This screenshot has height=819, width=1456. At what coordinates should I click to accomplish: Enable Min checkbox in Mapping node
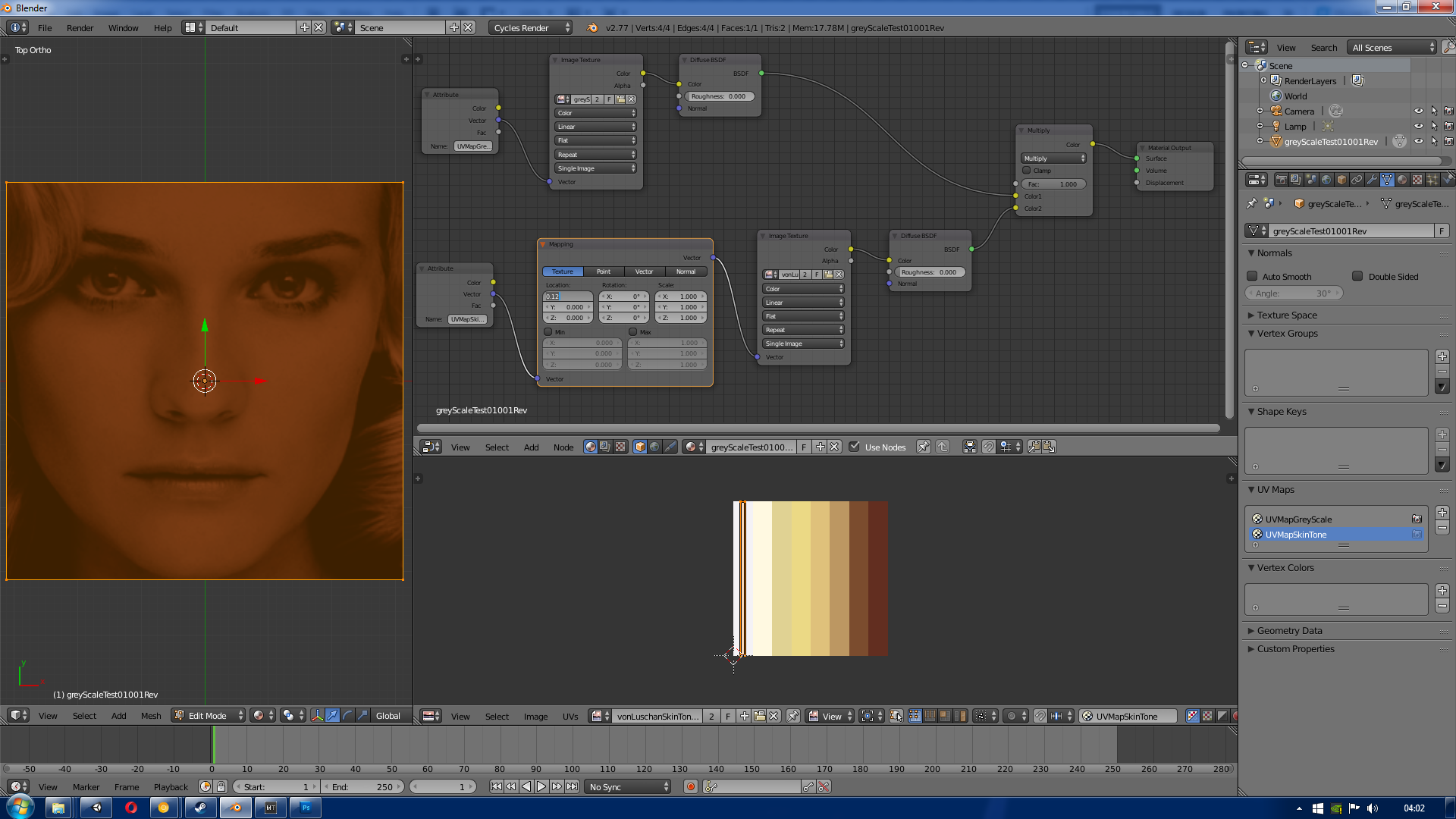[548, 331]
